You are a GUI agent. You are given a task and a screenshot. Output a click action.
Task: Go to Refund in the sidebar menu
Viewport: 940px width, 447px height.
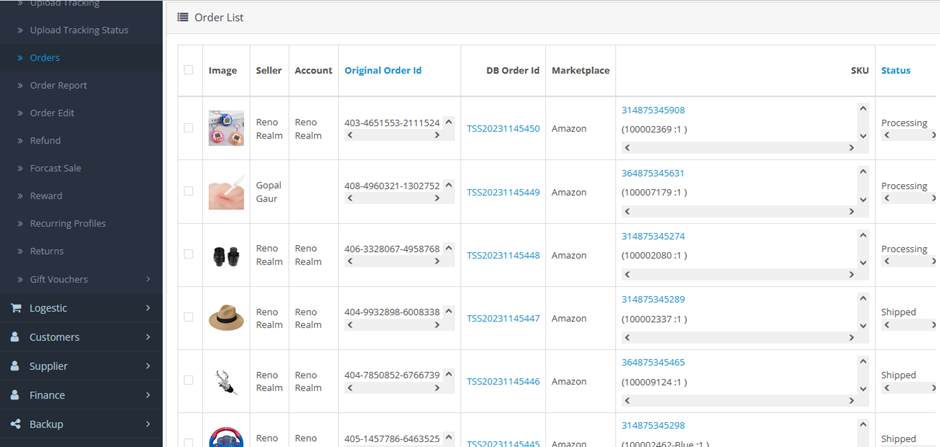(45, 140)
